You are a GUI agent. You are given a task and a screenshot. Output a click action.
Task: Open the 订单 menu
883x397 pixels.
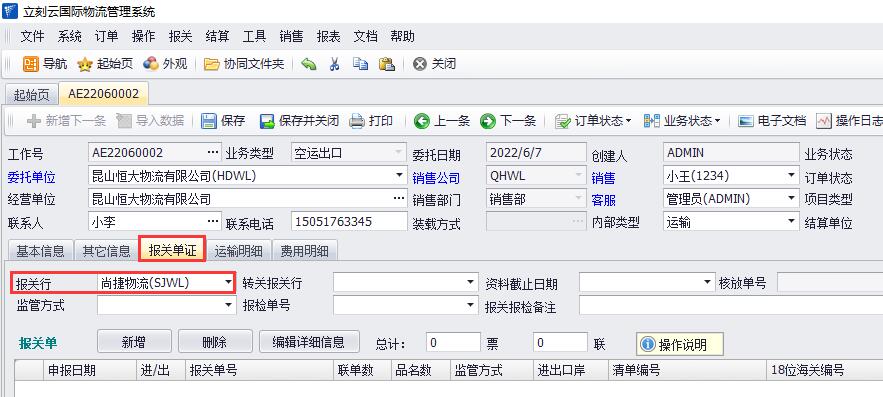pos(106,37)
